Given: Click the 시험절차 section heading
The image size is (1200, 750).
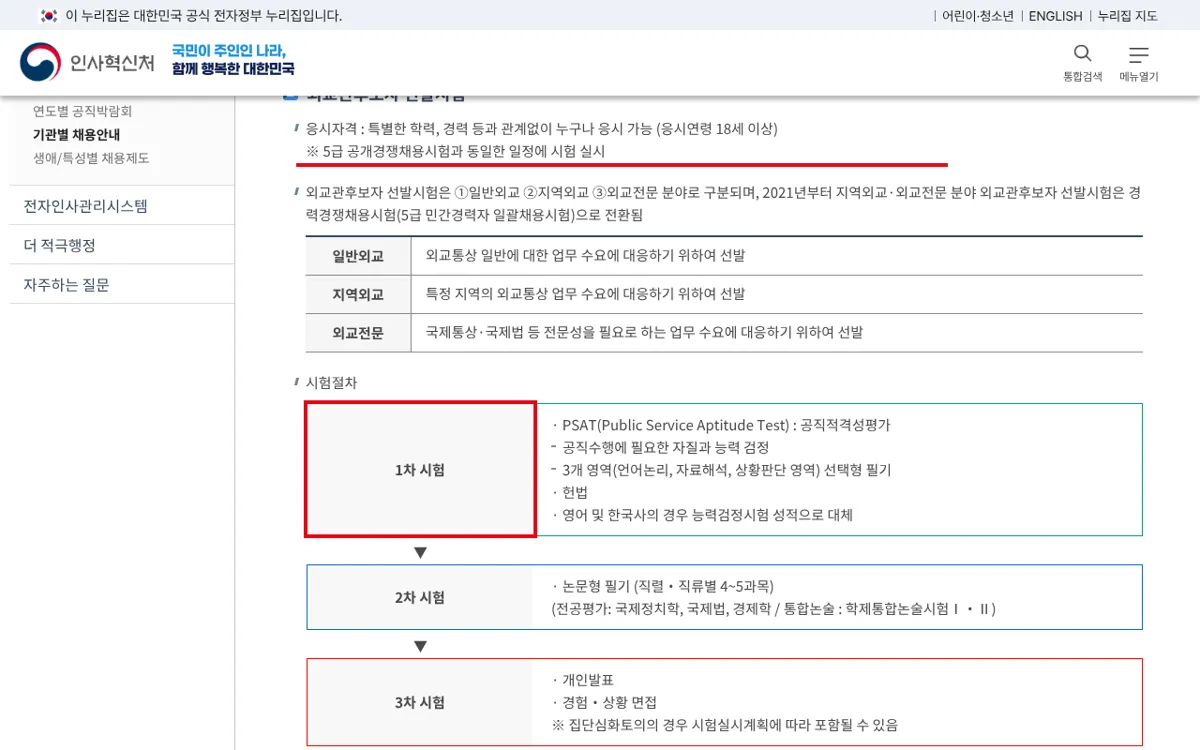Looking at the screenshot, I should coord(331,382).
